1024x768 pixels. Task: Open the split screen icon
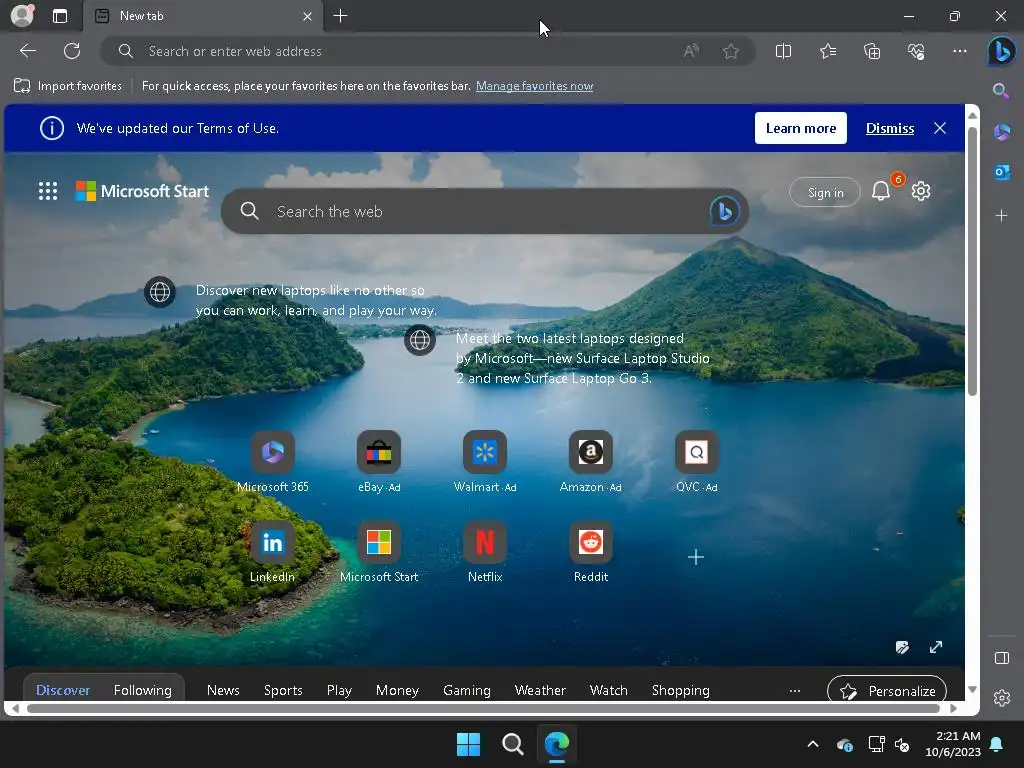pos(783,51)
